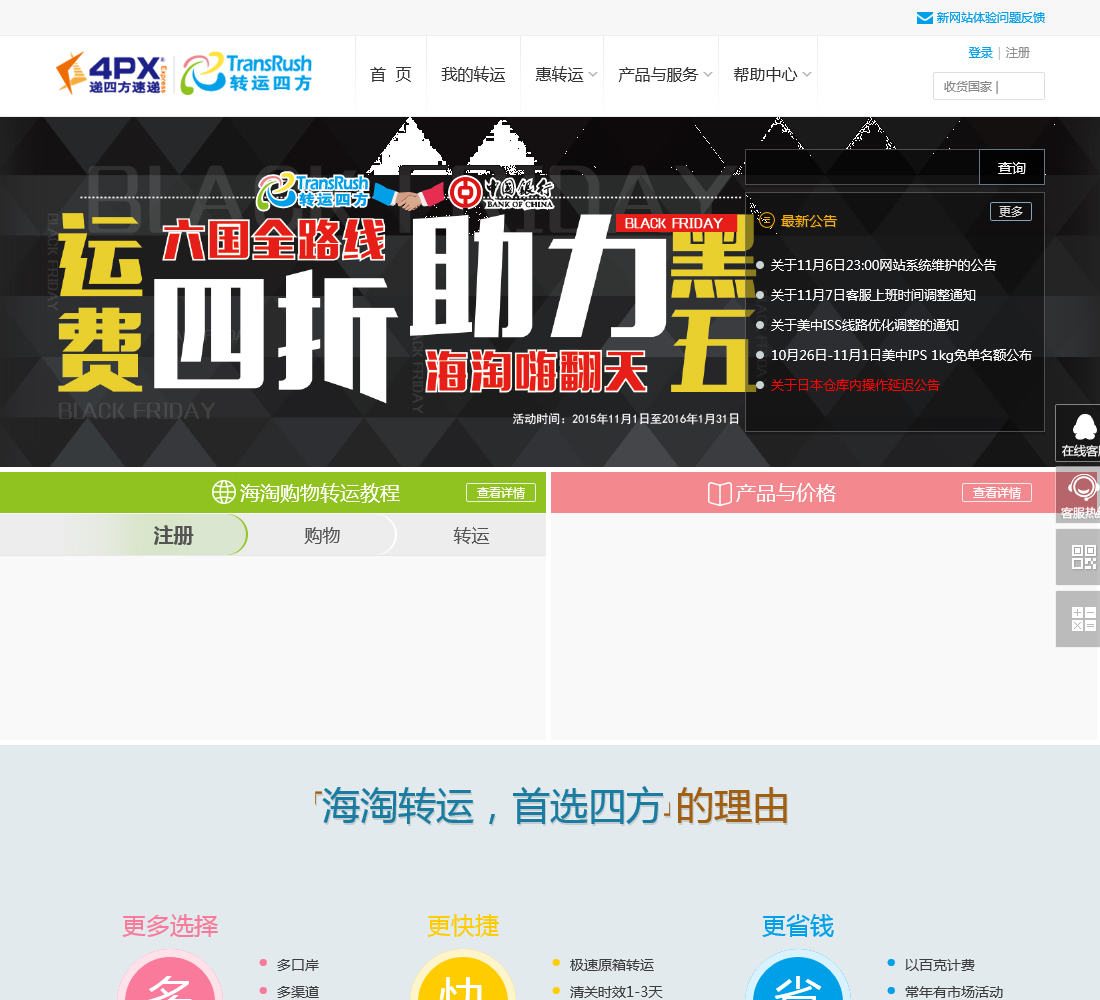Open red 关于日本仓库内操作延迟公告 link

tap(854, 385)
